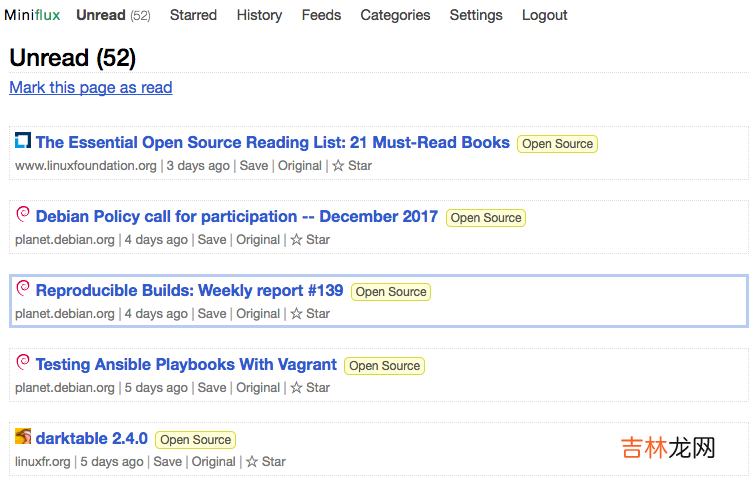
Task: Click Mark this page as read
Action: (91, 87)
